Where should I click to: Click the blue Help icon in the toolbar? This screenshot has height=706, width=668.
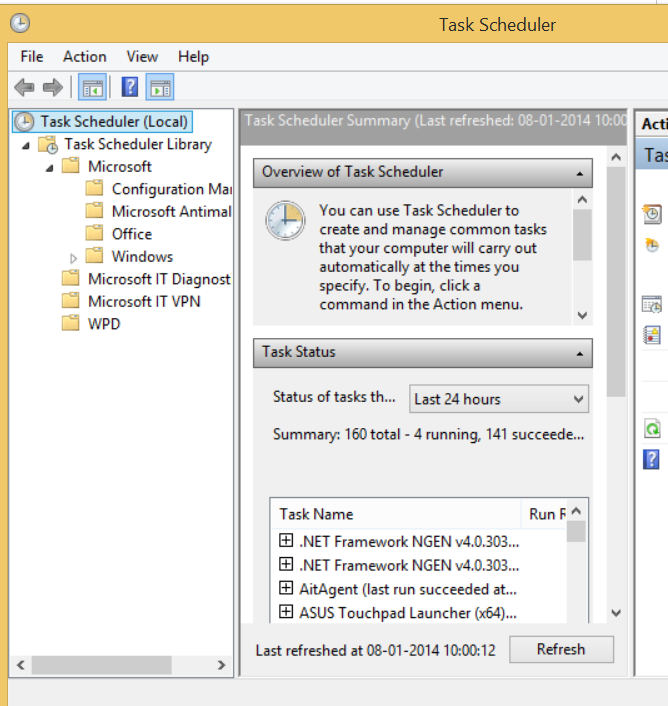point(129,88)
